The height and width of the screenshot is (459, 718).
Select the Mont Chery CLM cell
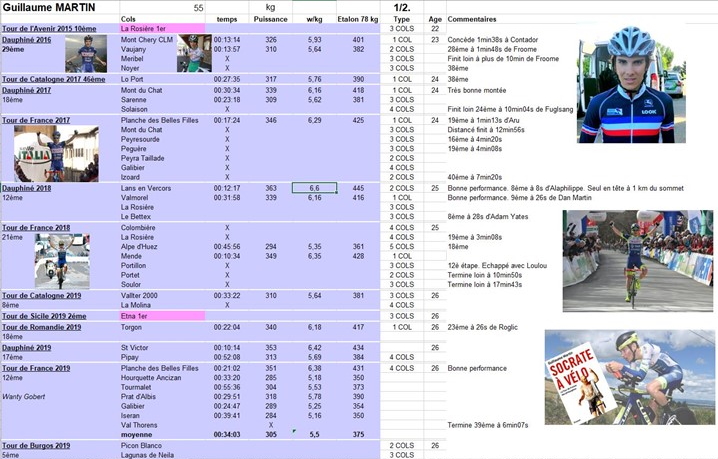pos(147,40)
